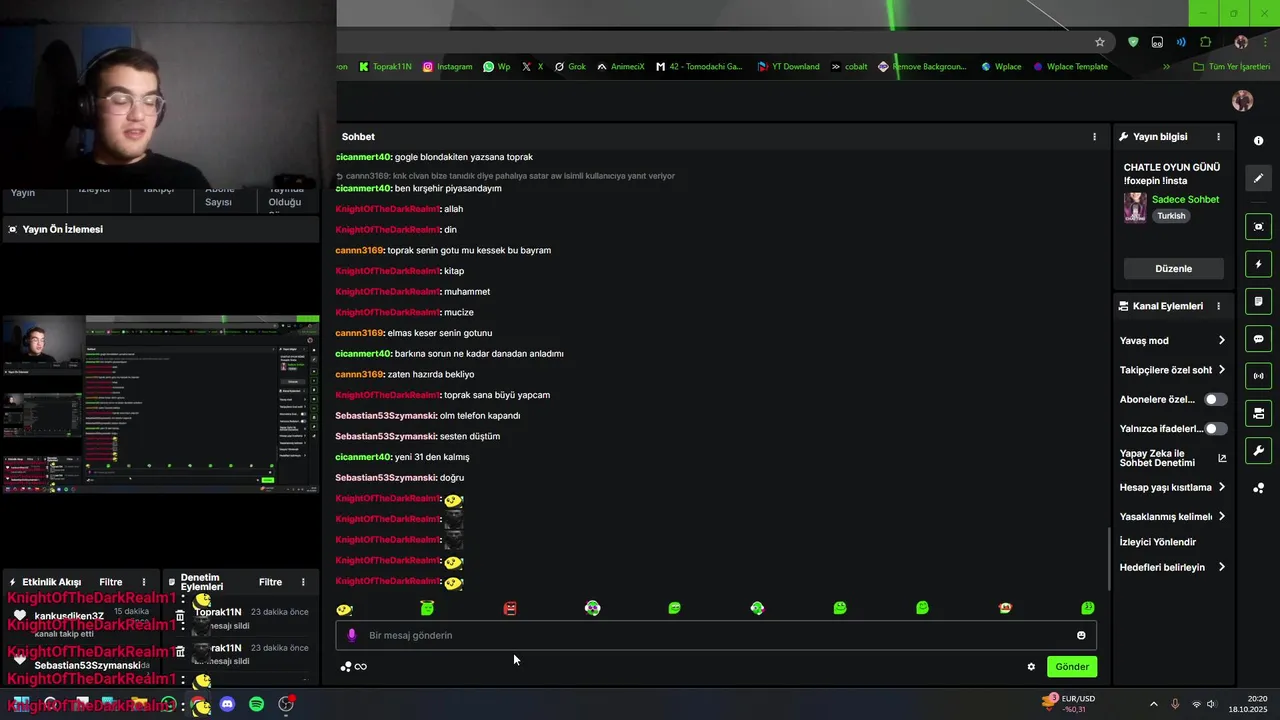Open Instagram bookmark
This screenshot has height=720, width=1280.
tap(447, 67)
